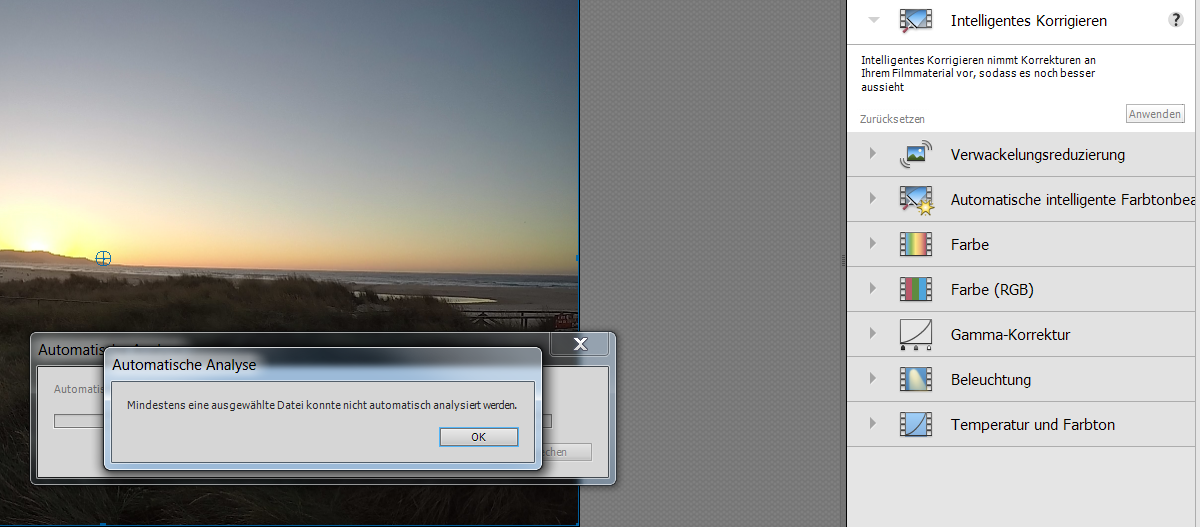This screenshot has height=527, width=1200.
Task: Click the Verwackelungsreduzierung icon
Action: pyautogui.click(x=916, y=154)
